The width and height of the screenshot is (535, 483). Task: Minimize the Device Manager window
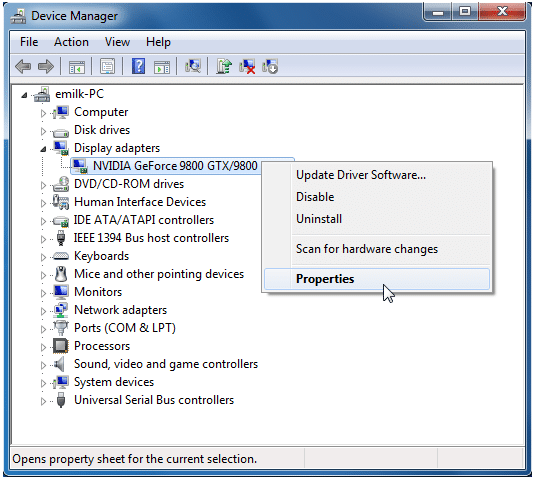point(438,12)
